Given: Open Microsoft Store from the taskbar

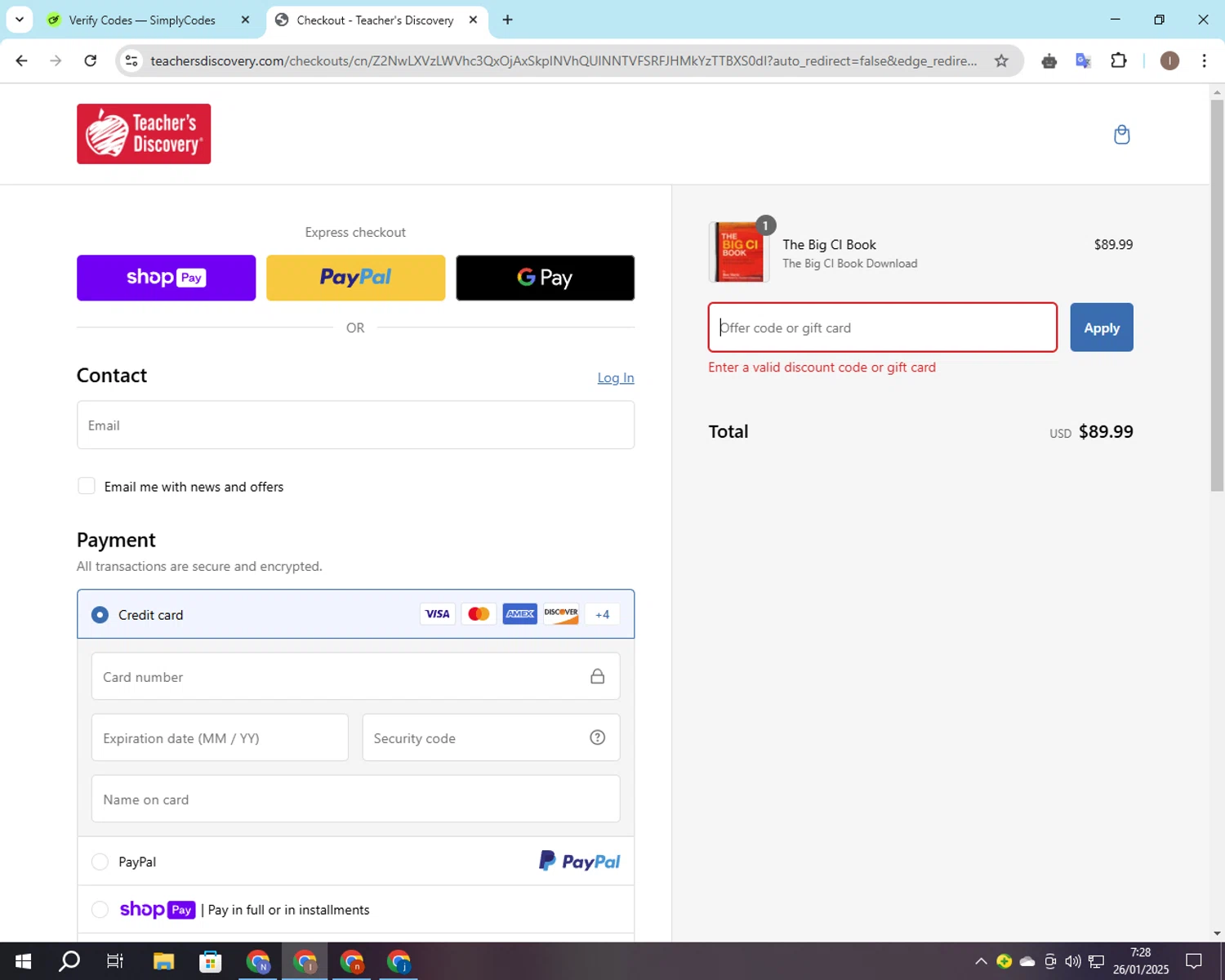Looking at the screenshot, I should [211, 961].
